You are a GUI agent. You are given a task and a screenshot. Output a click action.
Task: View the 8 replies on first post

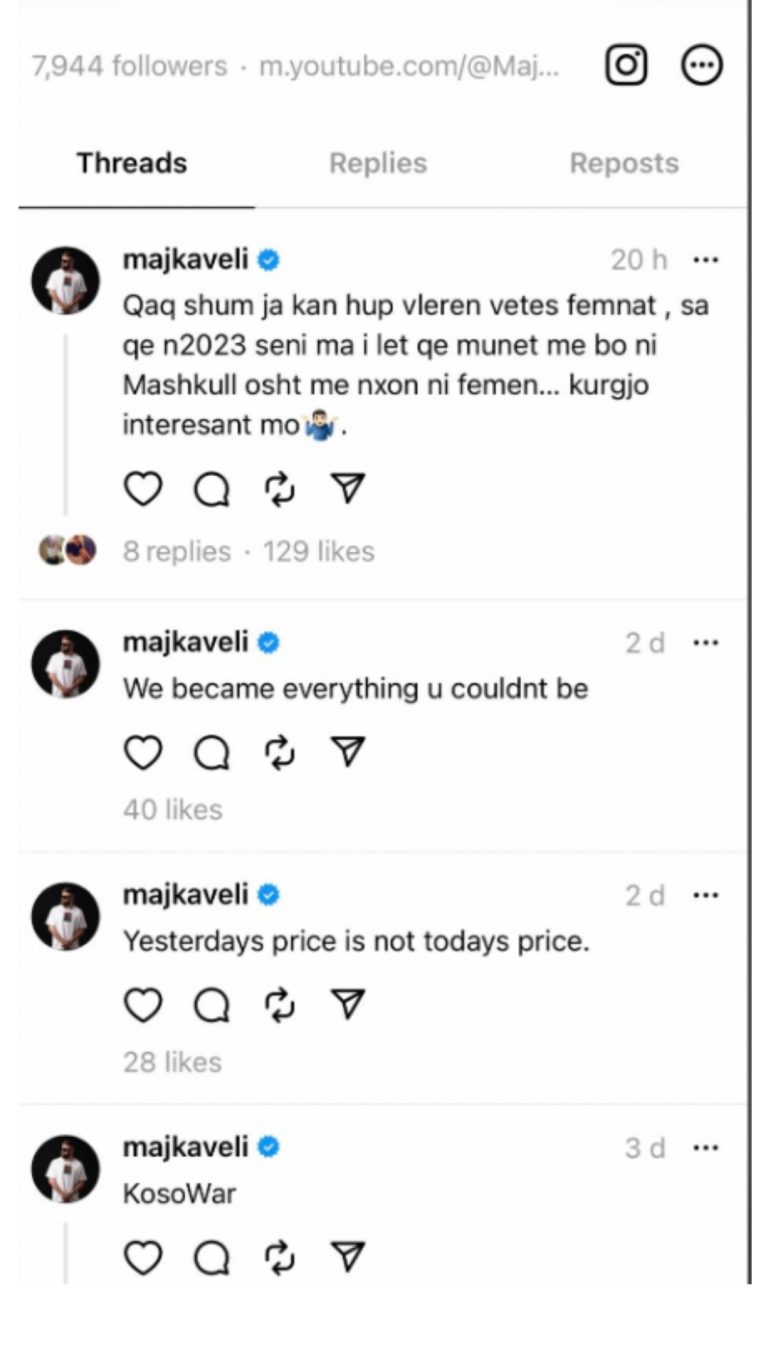[176, 552]
